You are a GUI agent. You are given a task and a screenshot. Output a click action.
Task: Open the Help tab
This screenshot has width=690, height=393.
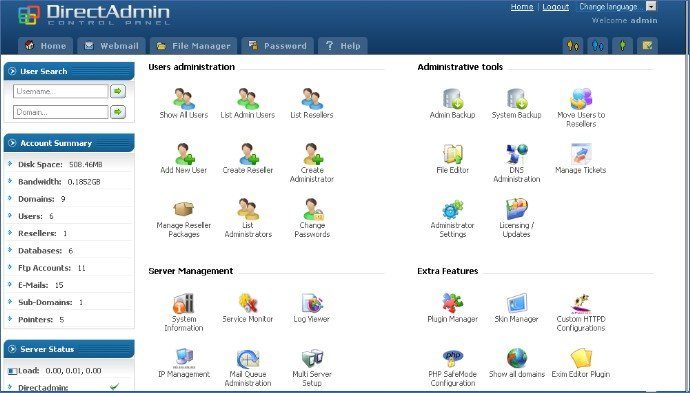click(x=342, y=46)
